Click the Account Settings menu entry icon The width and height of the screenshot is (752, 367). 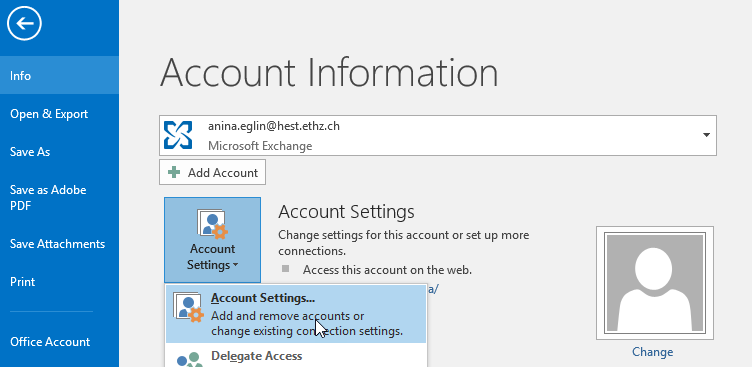pyautogui.click(x=188, y=307)
